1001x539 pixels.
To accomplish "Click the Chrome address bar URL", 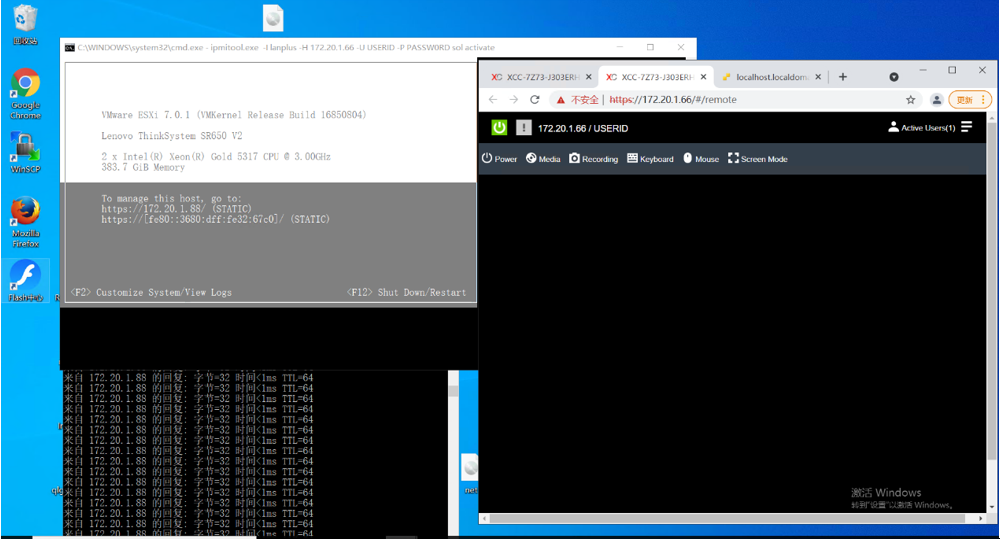I will [672, 100].
